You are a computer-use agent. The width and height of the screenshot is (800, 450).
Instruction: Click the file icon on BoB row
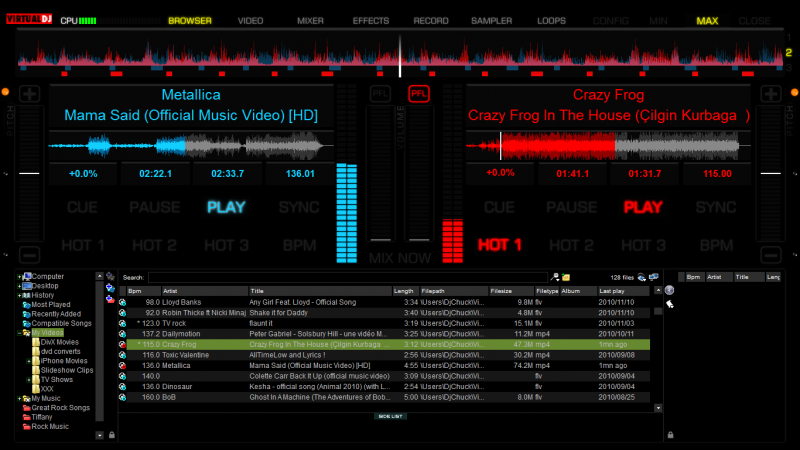tap(122, 397)
